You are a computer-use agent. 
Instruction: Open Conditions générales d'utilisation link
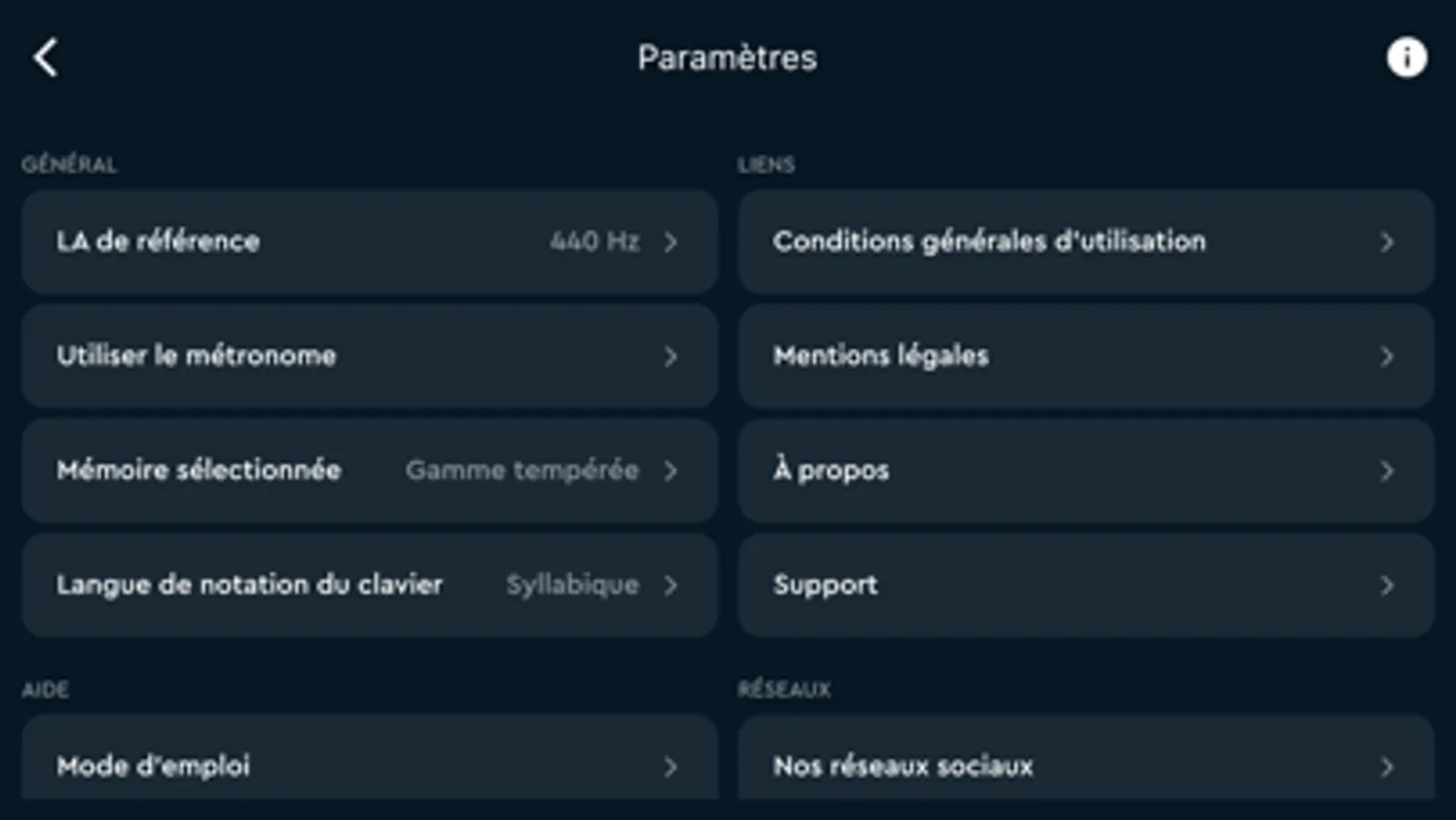click(989, 241)
